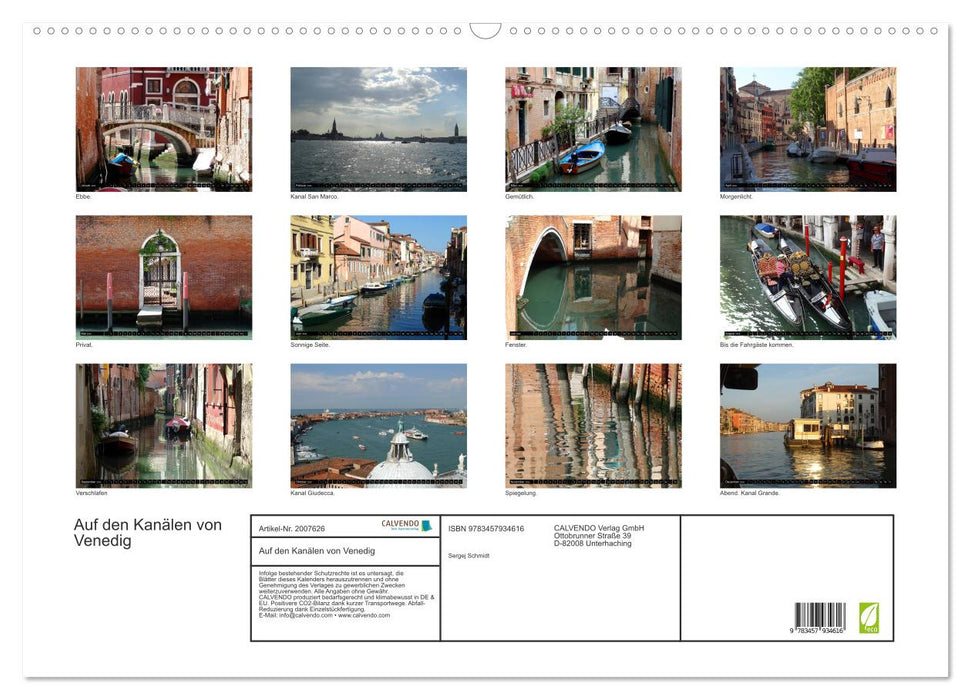This screenshot has height=700, width=971.
Task: Click the calendar strip under Kanal Giudecca
Action: point(378,482)
